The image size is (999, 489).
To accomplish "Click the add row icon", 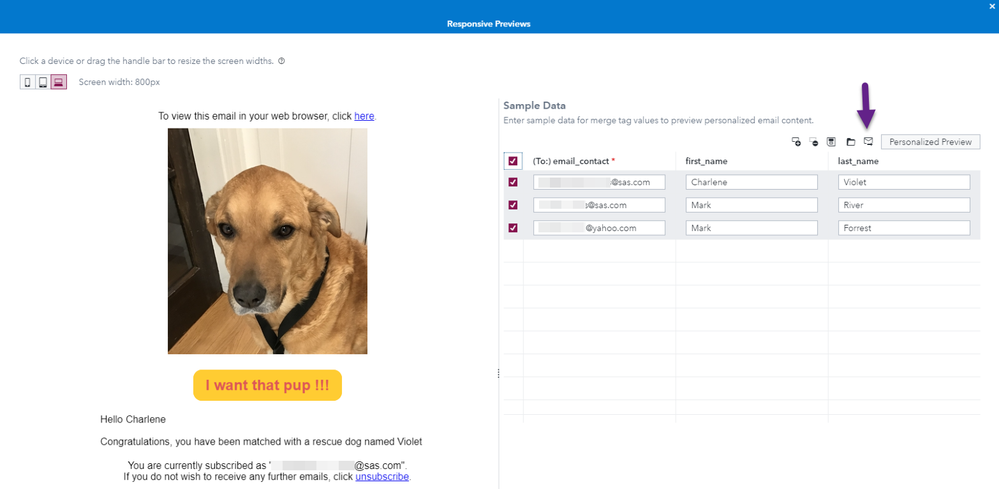I will coord(796,142).
